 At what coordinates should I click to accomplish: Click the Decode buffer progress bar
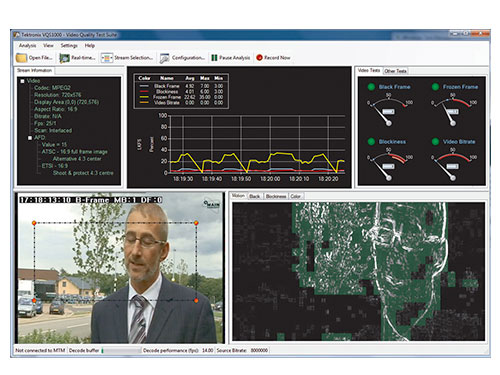pyautogui.click(x=121, y=351)
